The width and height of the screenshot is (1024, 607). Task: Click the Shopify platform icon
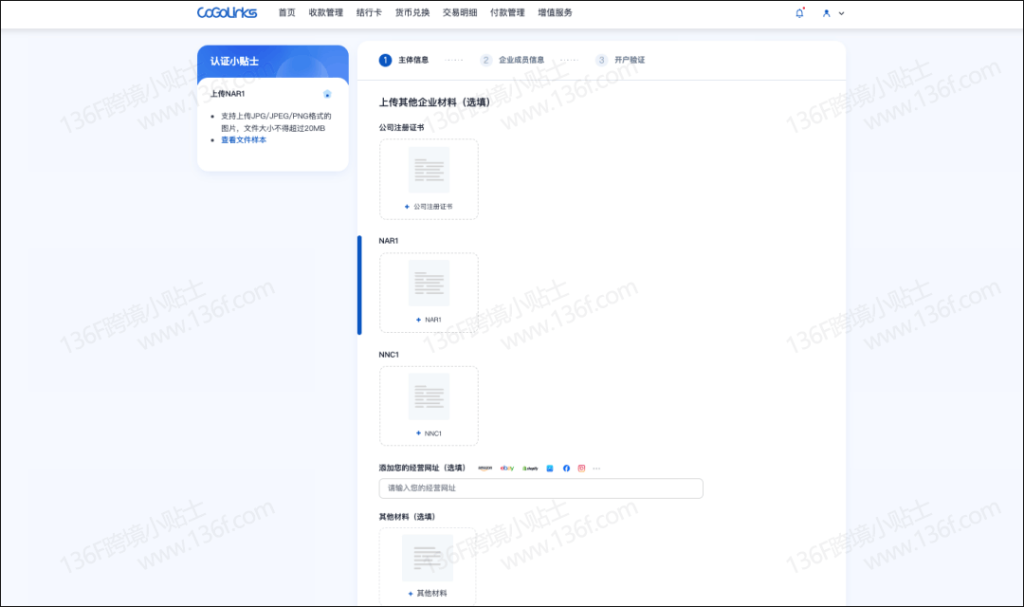(x=530, y=468)
